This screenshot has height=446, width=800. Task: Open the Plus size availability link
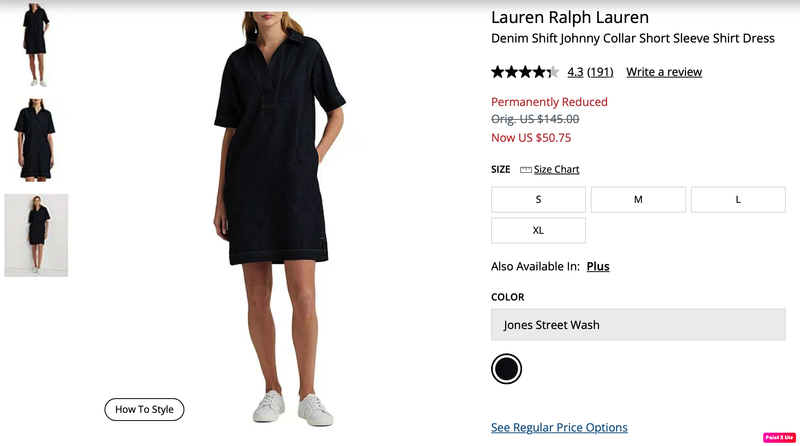pos(598,266)
